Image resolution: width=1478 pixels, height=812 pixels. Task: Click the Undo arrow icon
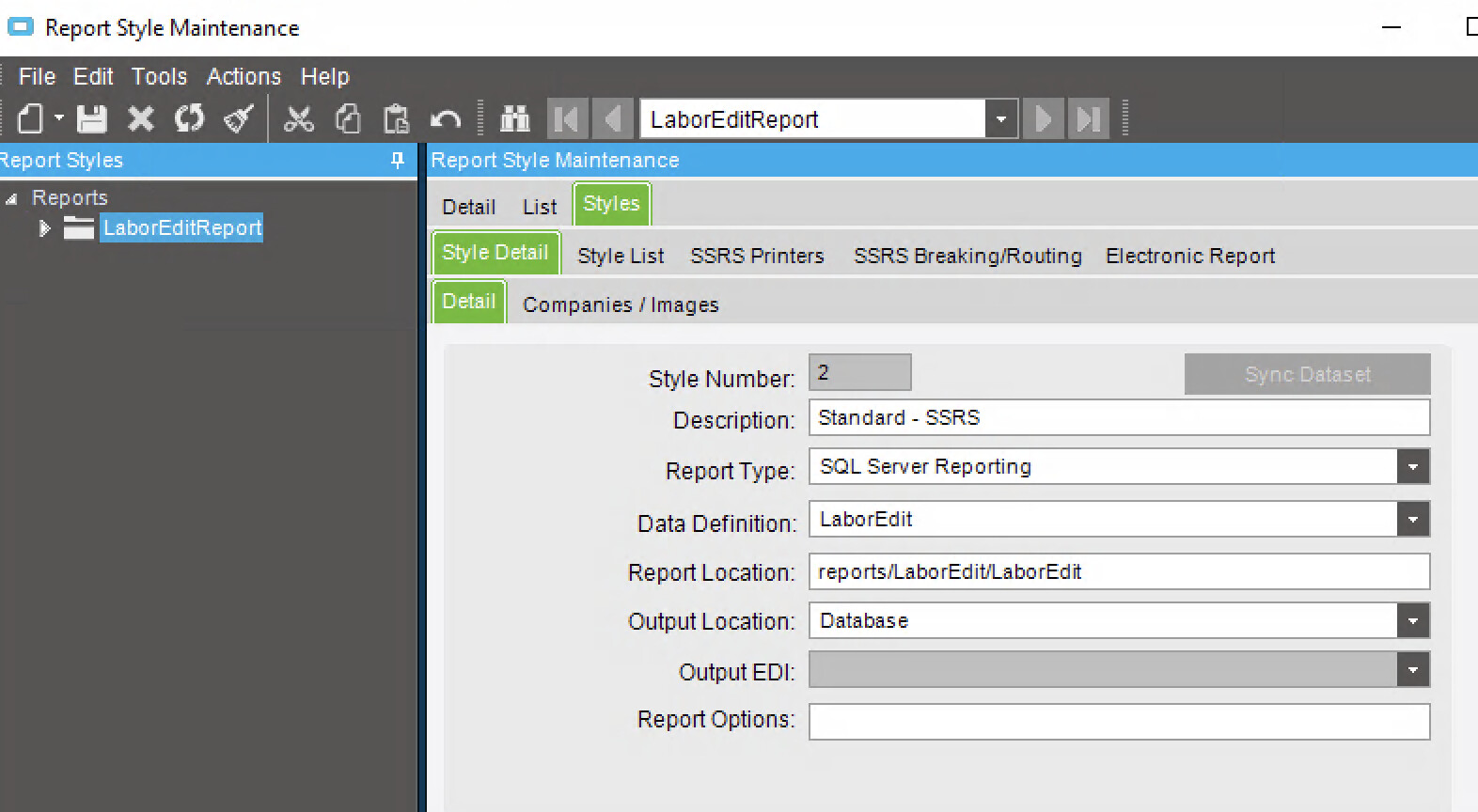446,119
